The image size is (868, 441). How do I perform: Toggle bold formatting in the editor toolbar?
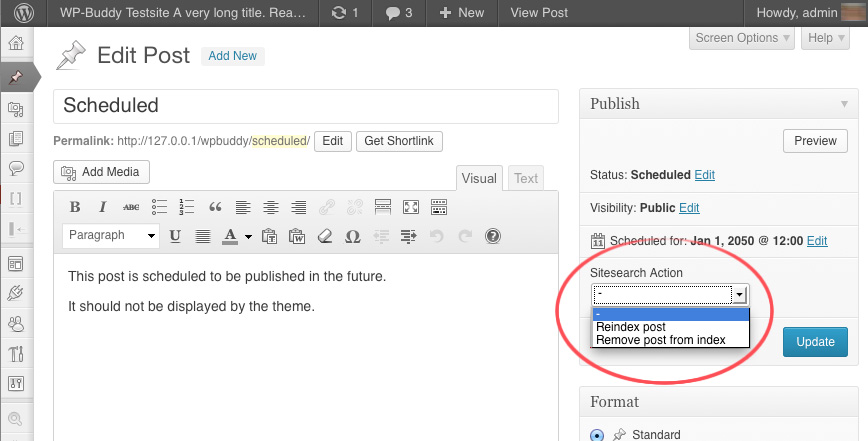point(75,208)
